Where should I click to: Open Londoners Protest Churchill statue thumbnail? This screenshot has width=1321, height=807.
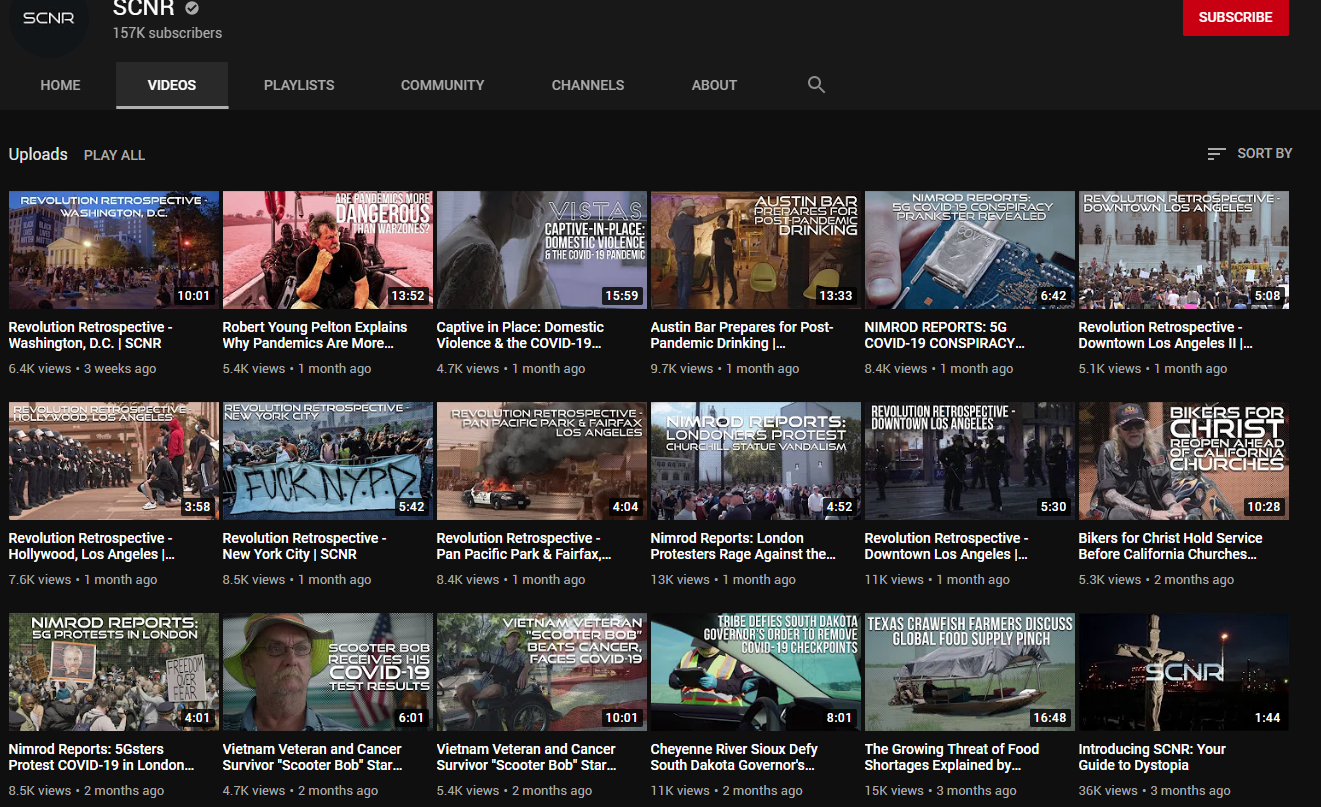(x=756, y=461)
